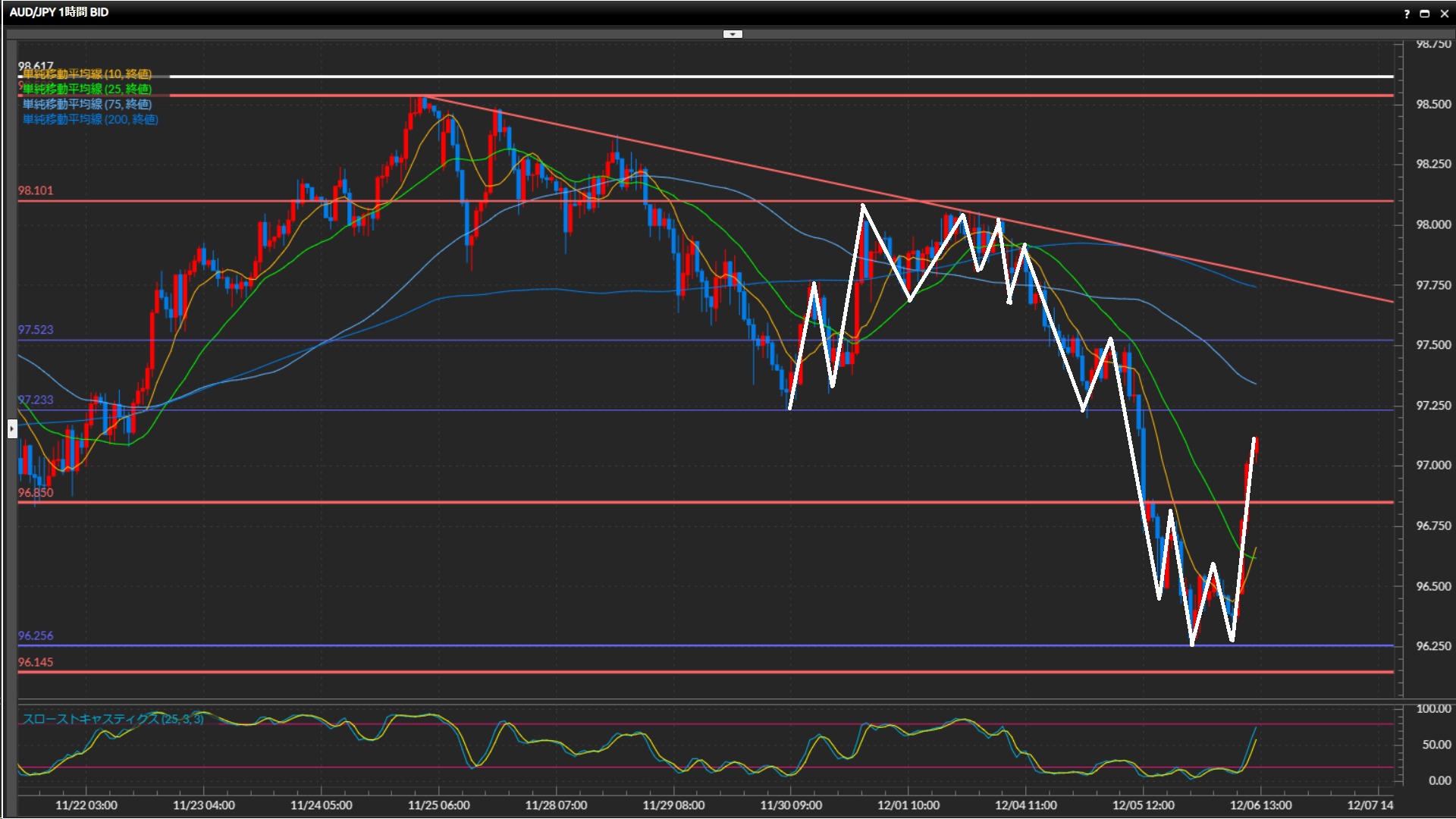Close the AUD/JPY chart window
This screenshot has height=819, width=1456.
(1445, 14)
